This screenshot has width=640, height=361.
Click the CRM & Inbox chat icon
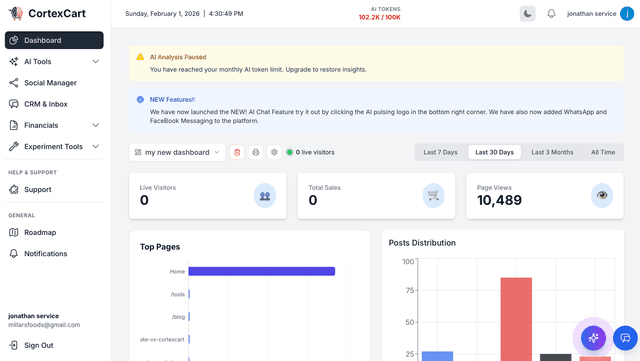pos(13,104)
